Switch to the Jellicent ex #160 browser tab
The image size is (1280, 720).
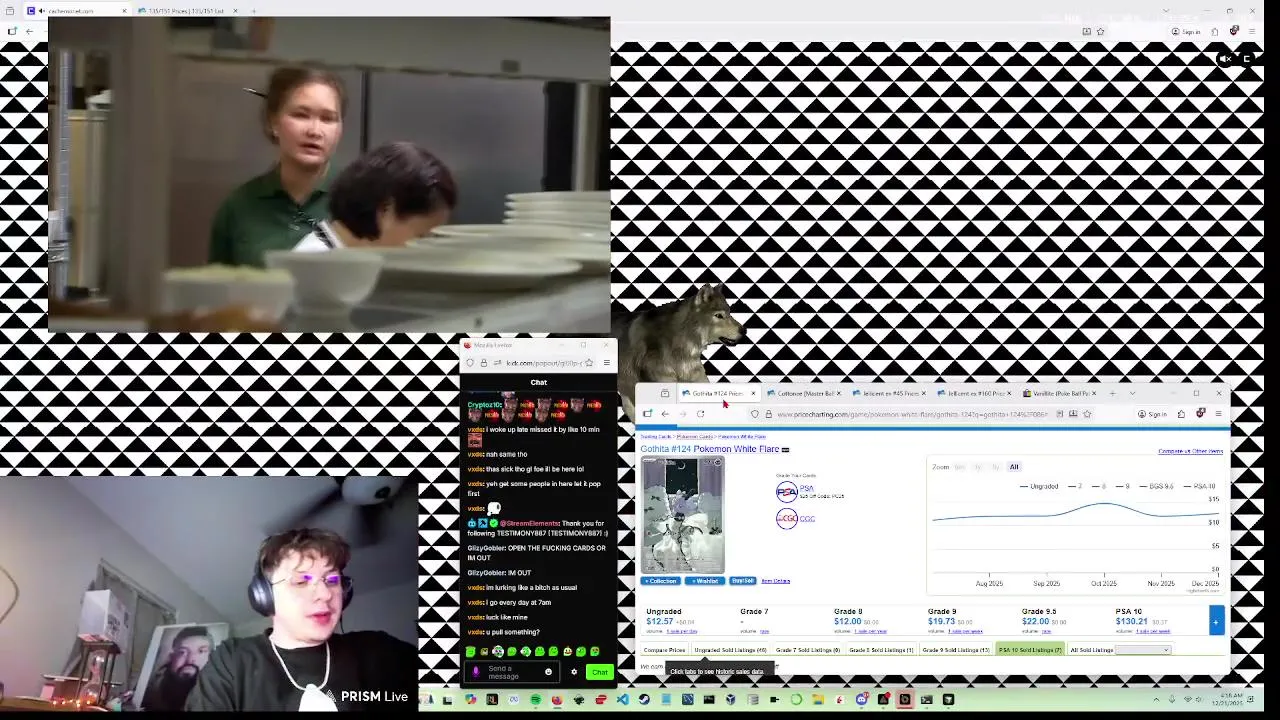[974, 393]
